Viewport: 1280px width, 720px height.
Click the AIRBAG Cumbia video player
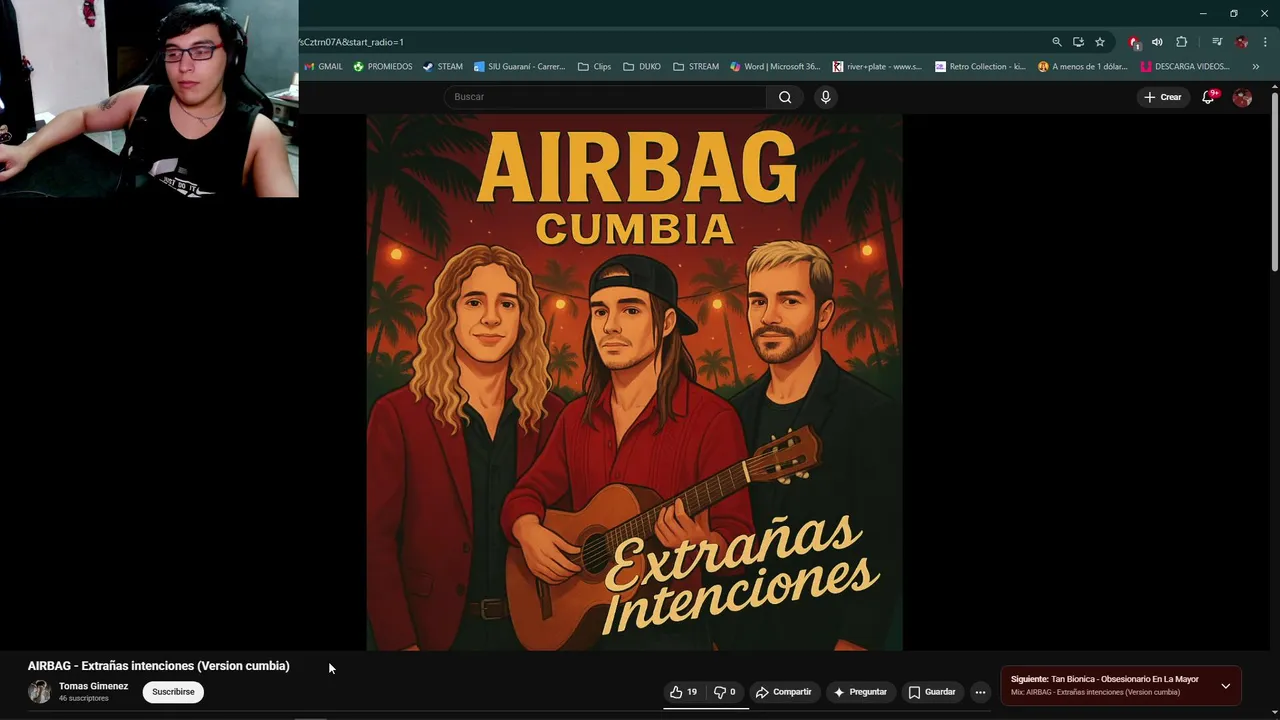pos(634,382)
